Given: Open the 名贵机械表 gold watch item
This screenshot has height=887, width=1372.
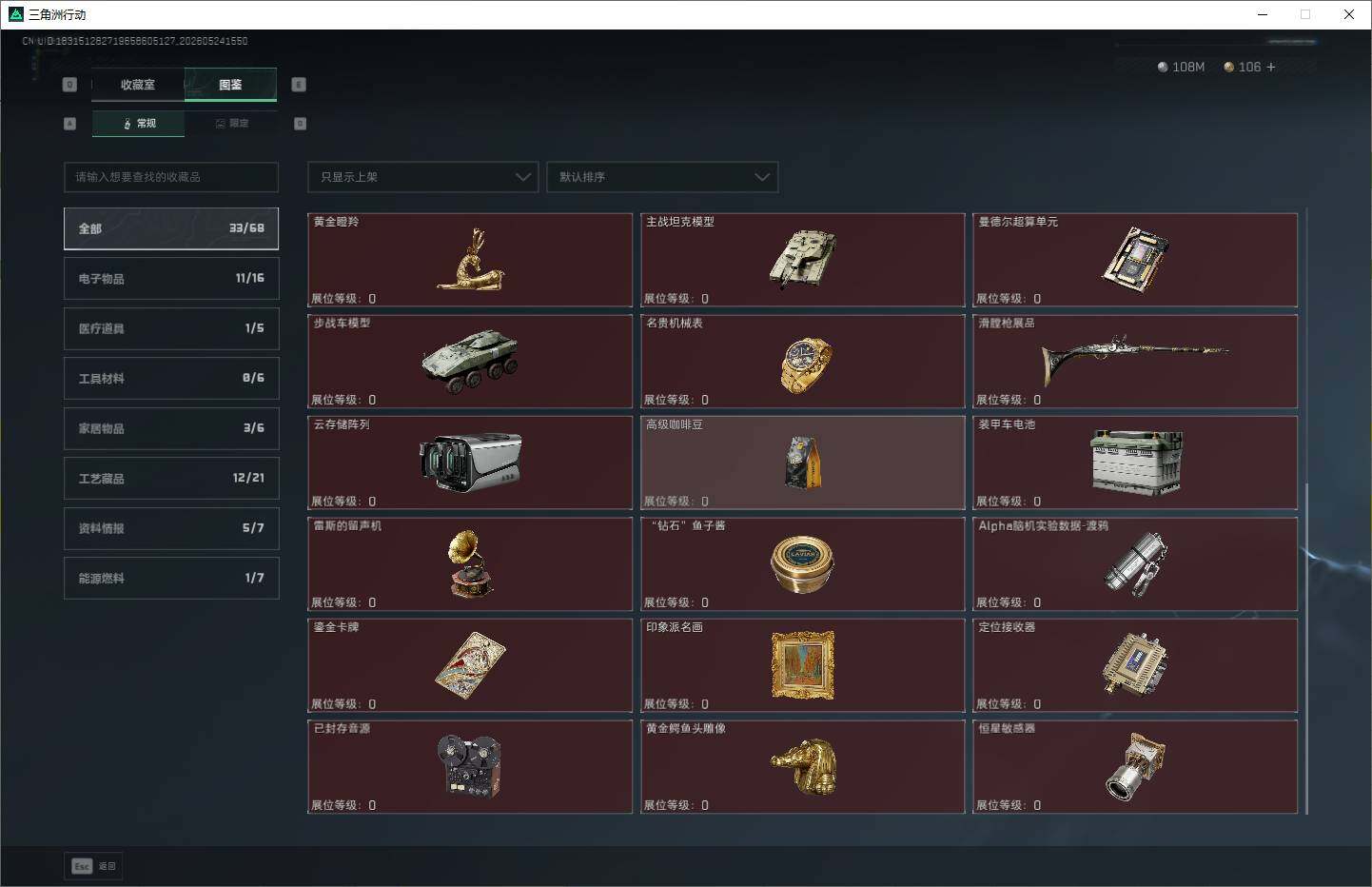Looking at the screenshot, I should point(803,362).
